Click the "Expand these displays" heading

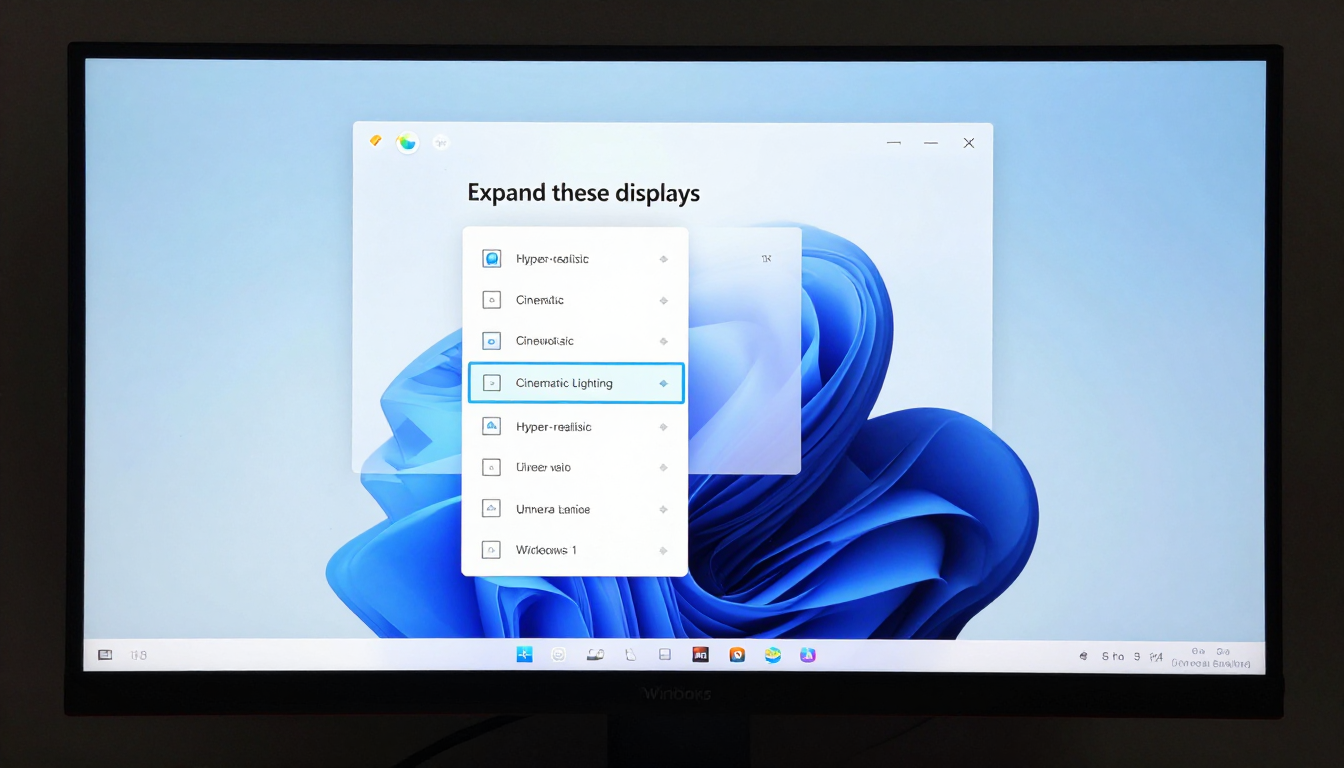click(584, 193)
